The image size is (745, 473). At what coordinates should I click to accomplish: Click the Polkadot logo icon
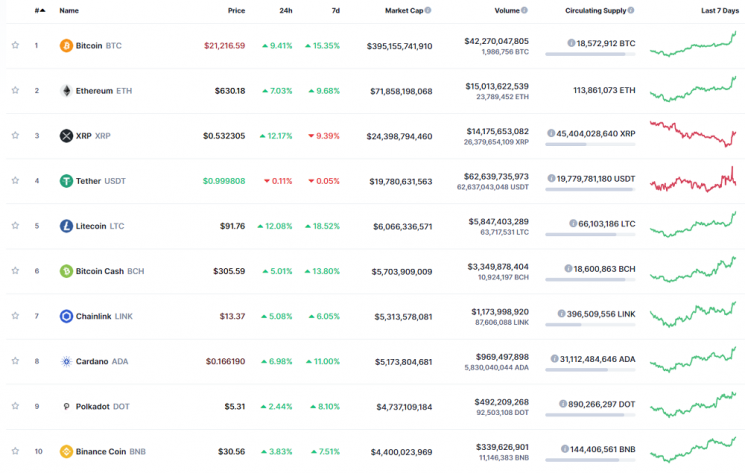tap(66, 407)
